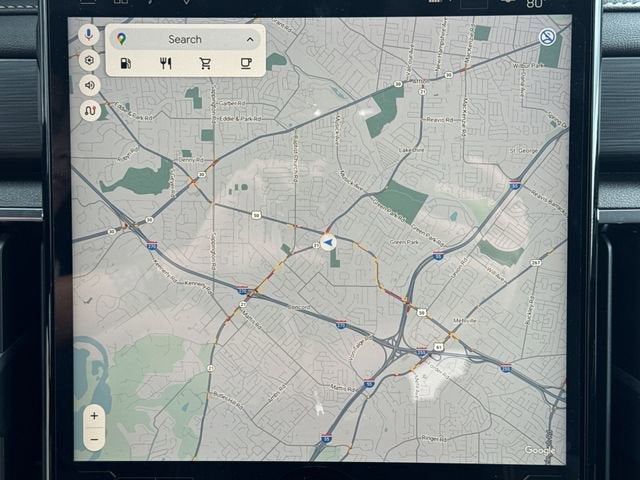Tap the Google logo at bottom right

click(540, 450)
